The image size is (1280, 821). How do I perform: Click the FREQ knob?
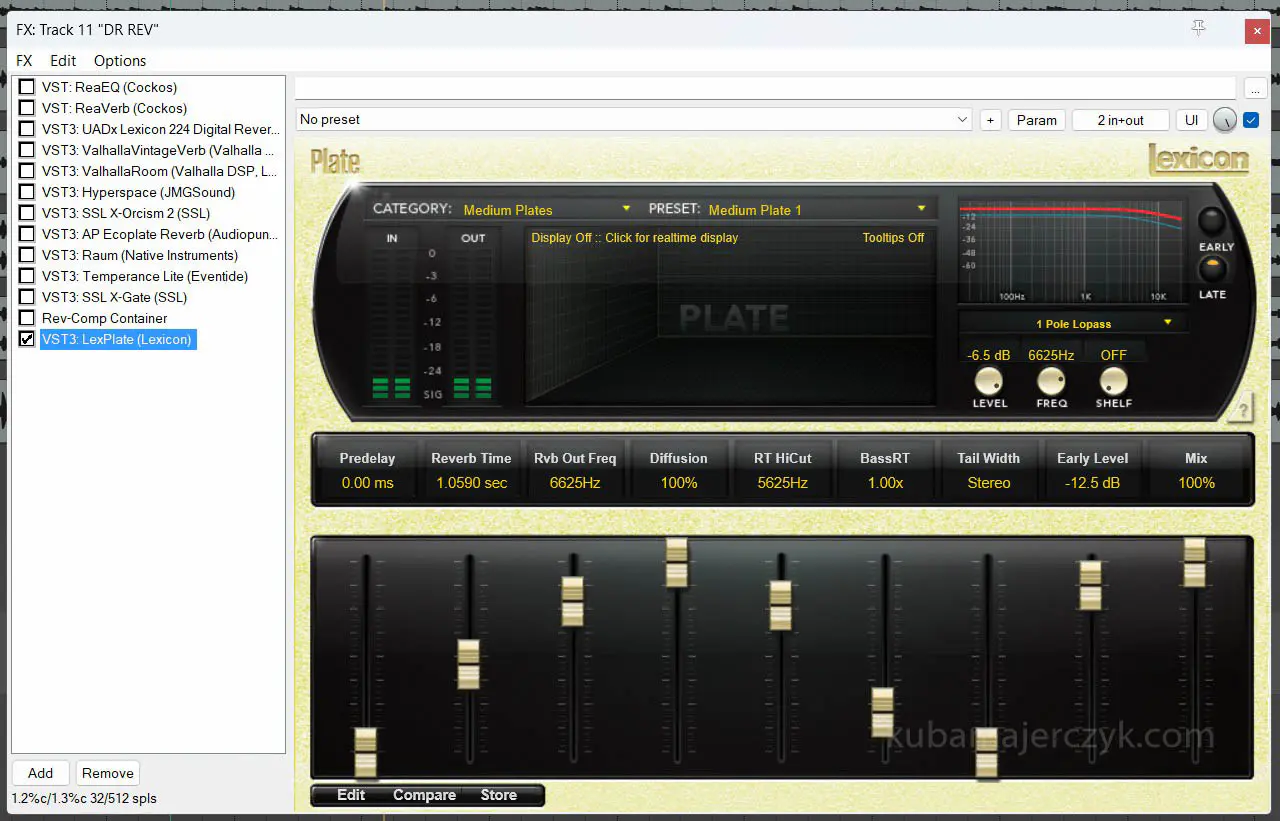[1051, 381]
